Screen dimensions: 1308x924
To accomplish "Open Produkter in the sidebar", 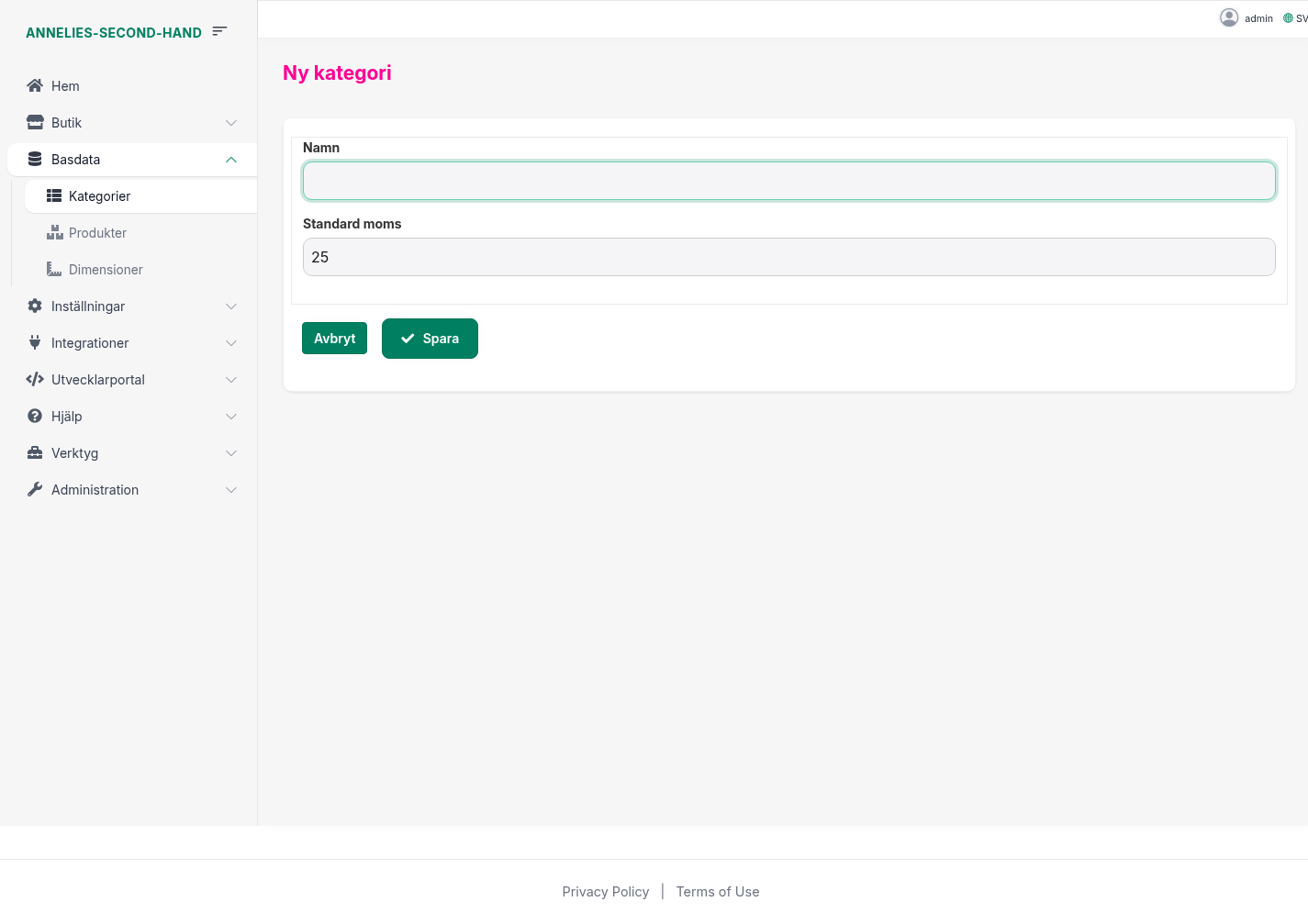I will pos(97,233).
